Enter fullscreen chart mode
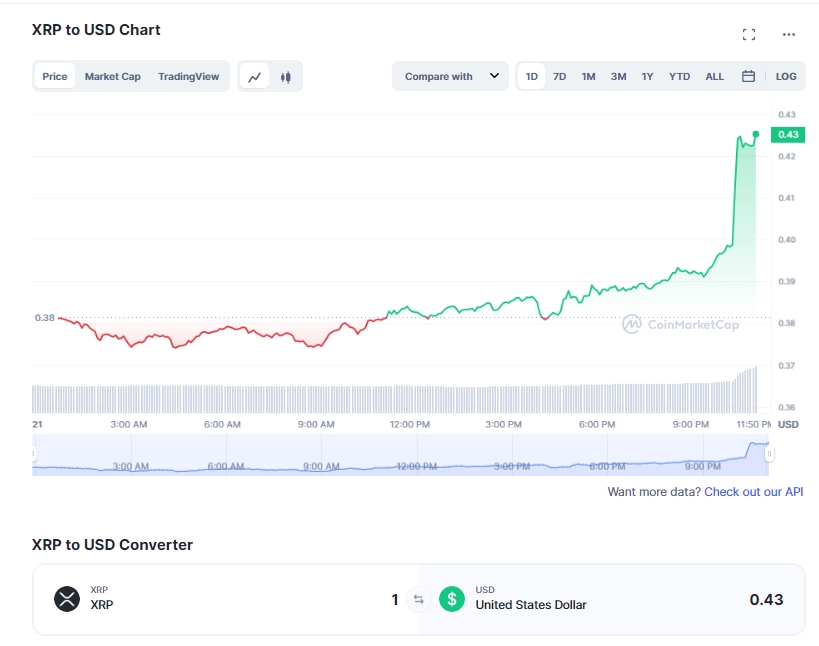 [749, 35]
